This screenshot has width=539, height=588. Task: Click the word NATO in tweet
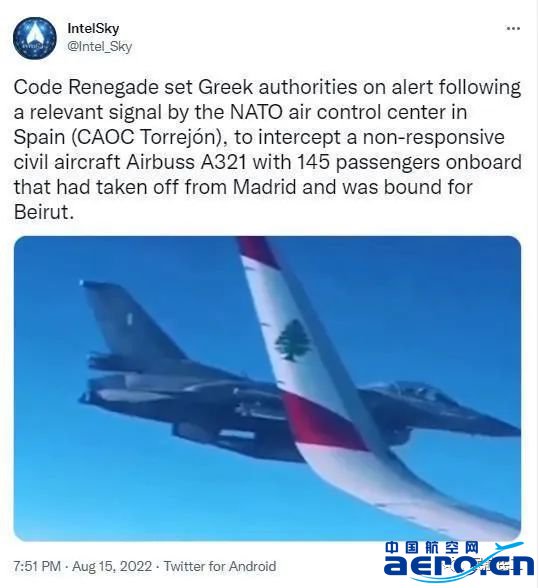tap(256, 112)
